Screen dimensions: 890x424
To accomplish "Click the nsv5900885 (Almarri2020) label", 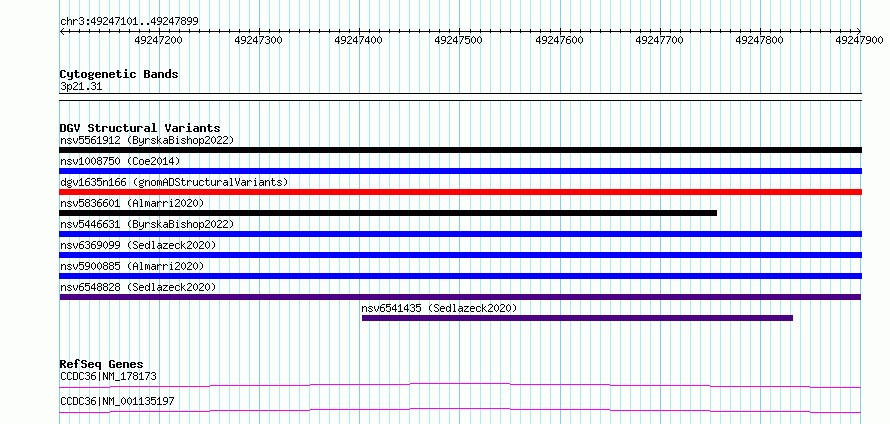I will (x=132, y=266).
